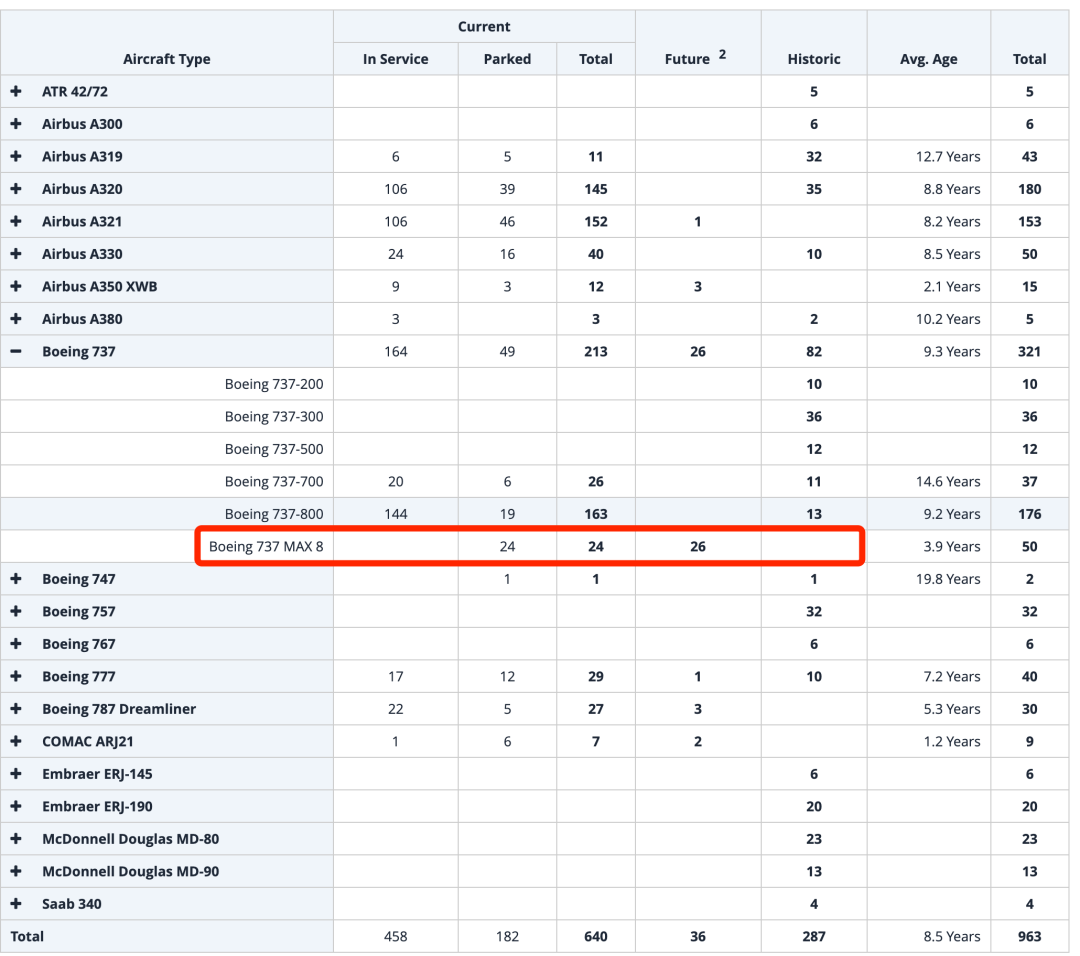Click Airbus A320 overall total 180
The width and height of the screenshot is (1080, 956).
point(1029,189)
